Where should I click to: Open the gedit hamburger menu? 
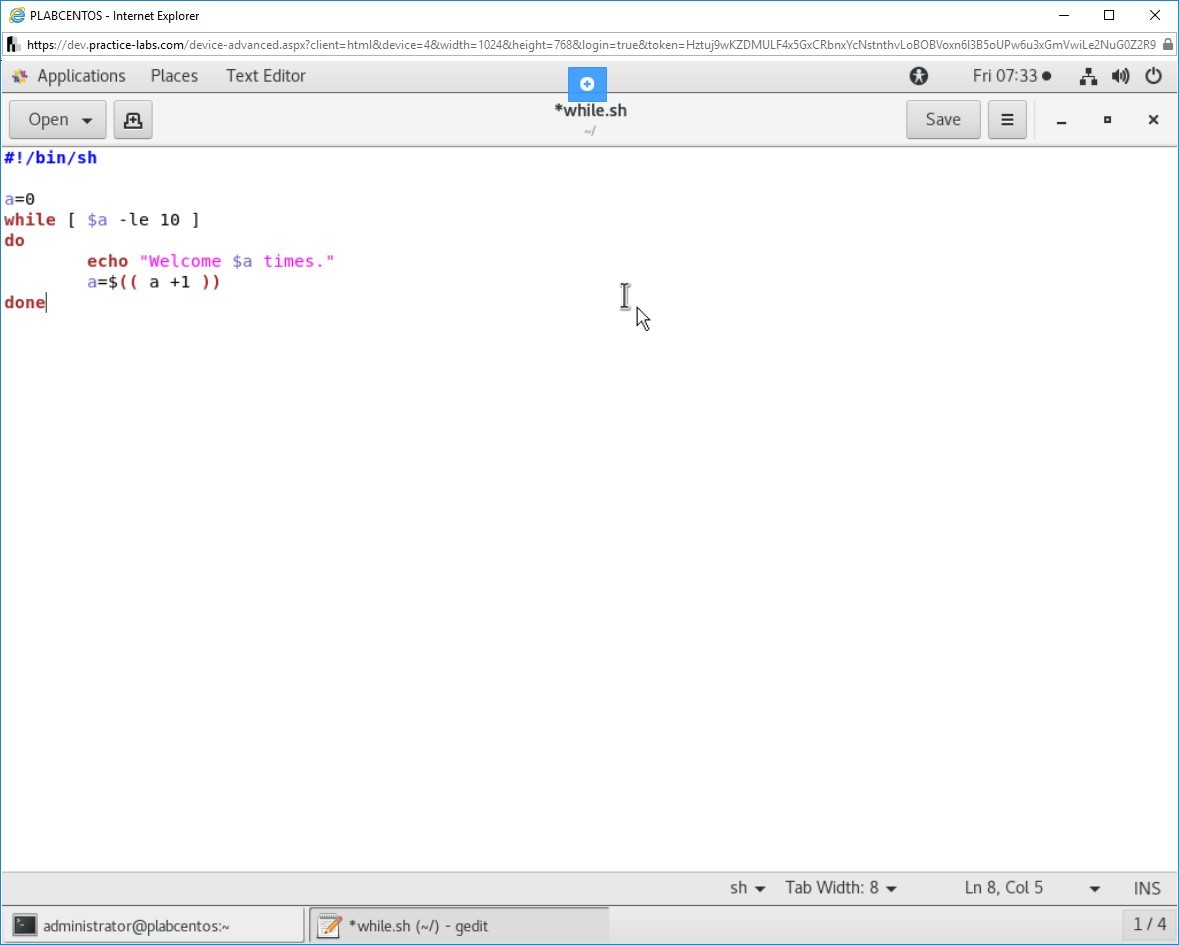1007,120
